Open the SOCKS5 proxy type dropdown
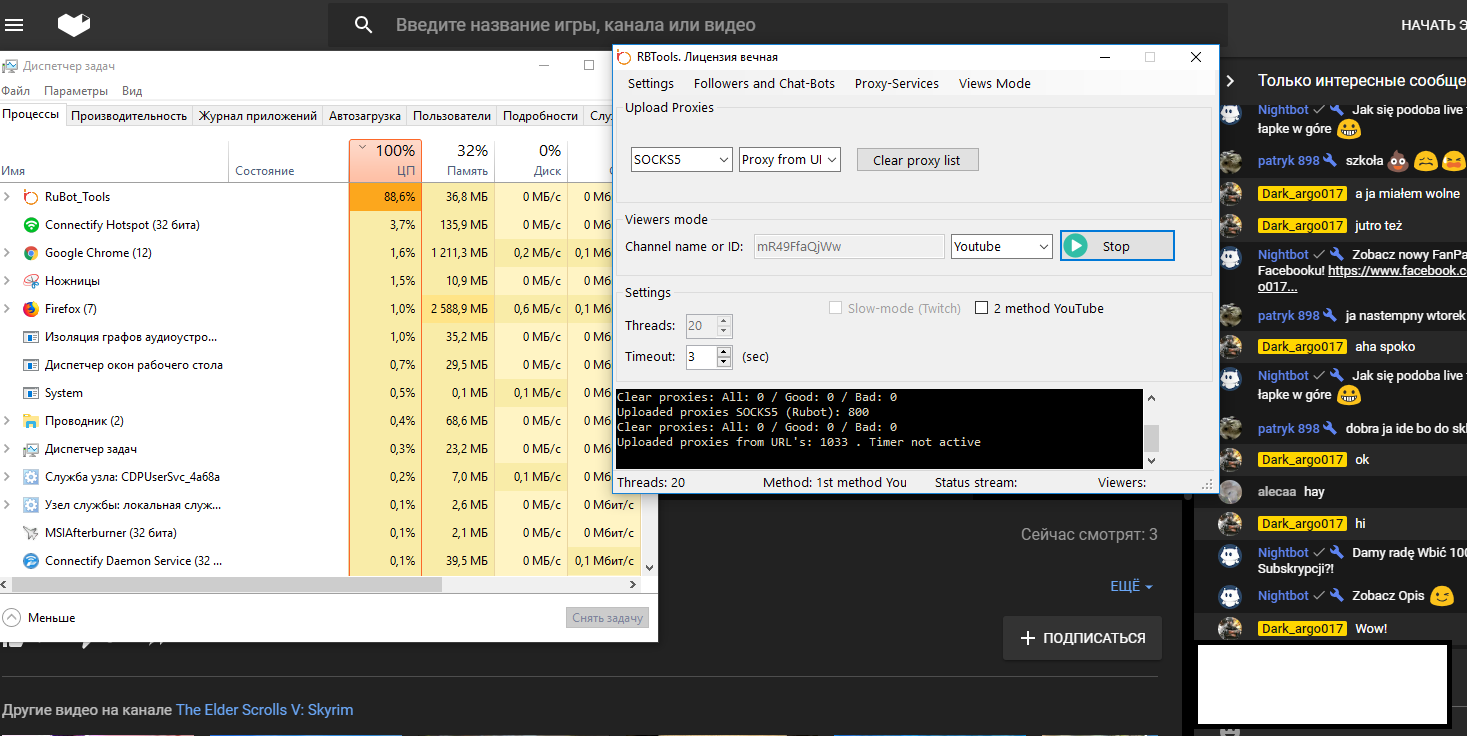The width and height of the screenshot is (1467, 736). pos(682,159)
